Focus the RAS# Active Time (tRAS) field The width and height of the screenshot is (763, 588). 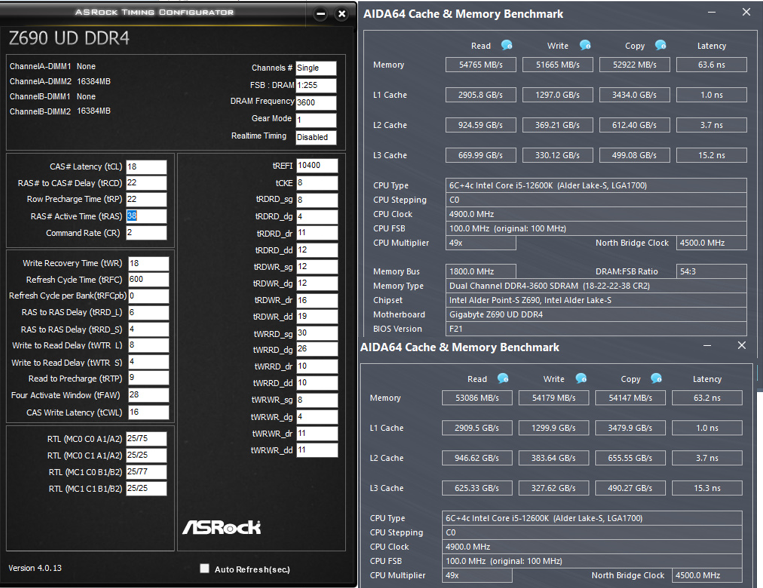coord(146,216)
